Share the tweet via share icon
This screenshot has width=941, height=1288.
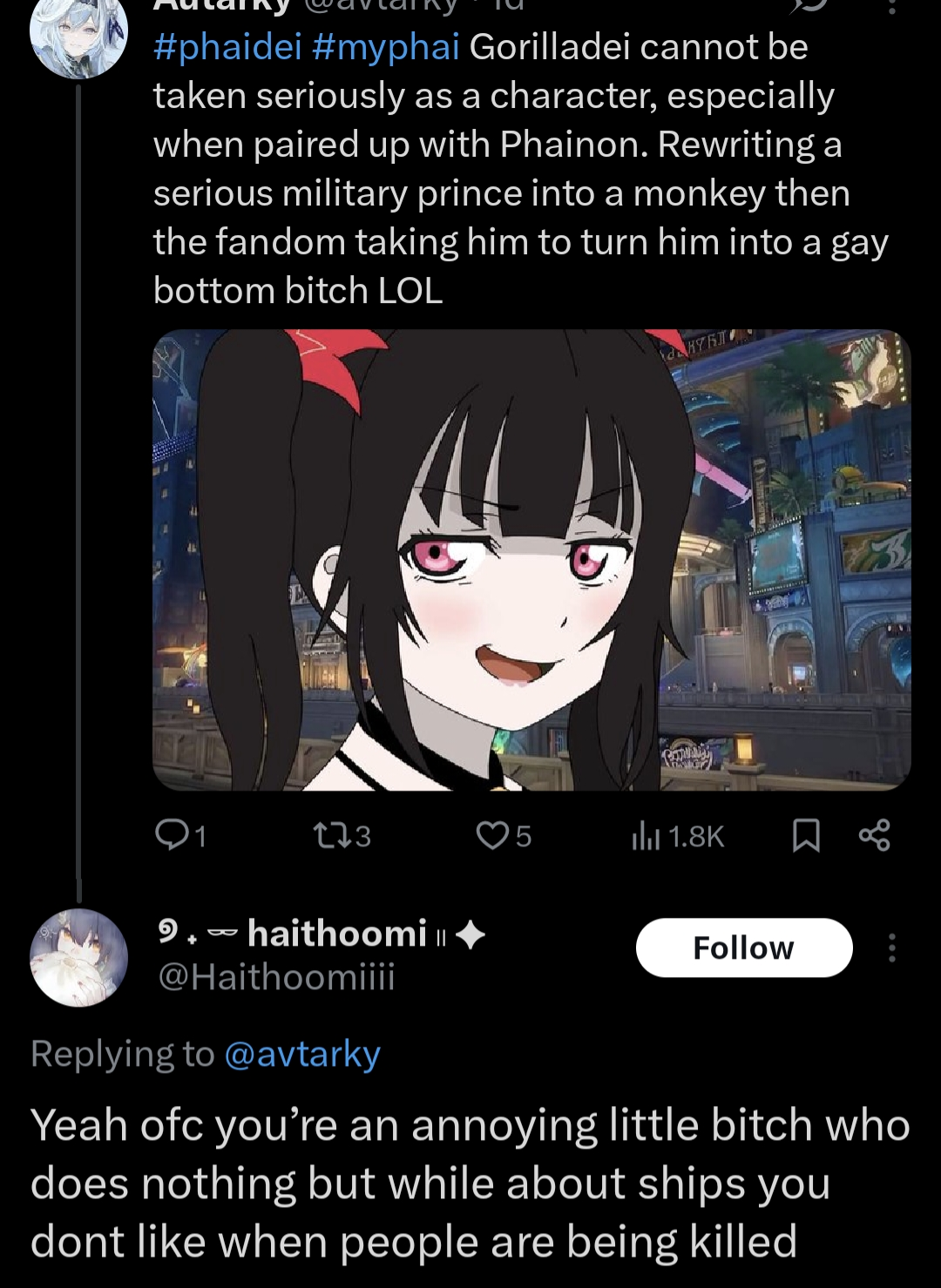[874, 835]
